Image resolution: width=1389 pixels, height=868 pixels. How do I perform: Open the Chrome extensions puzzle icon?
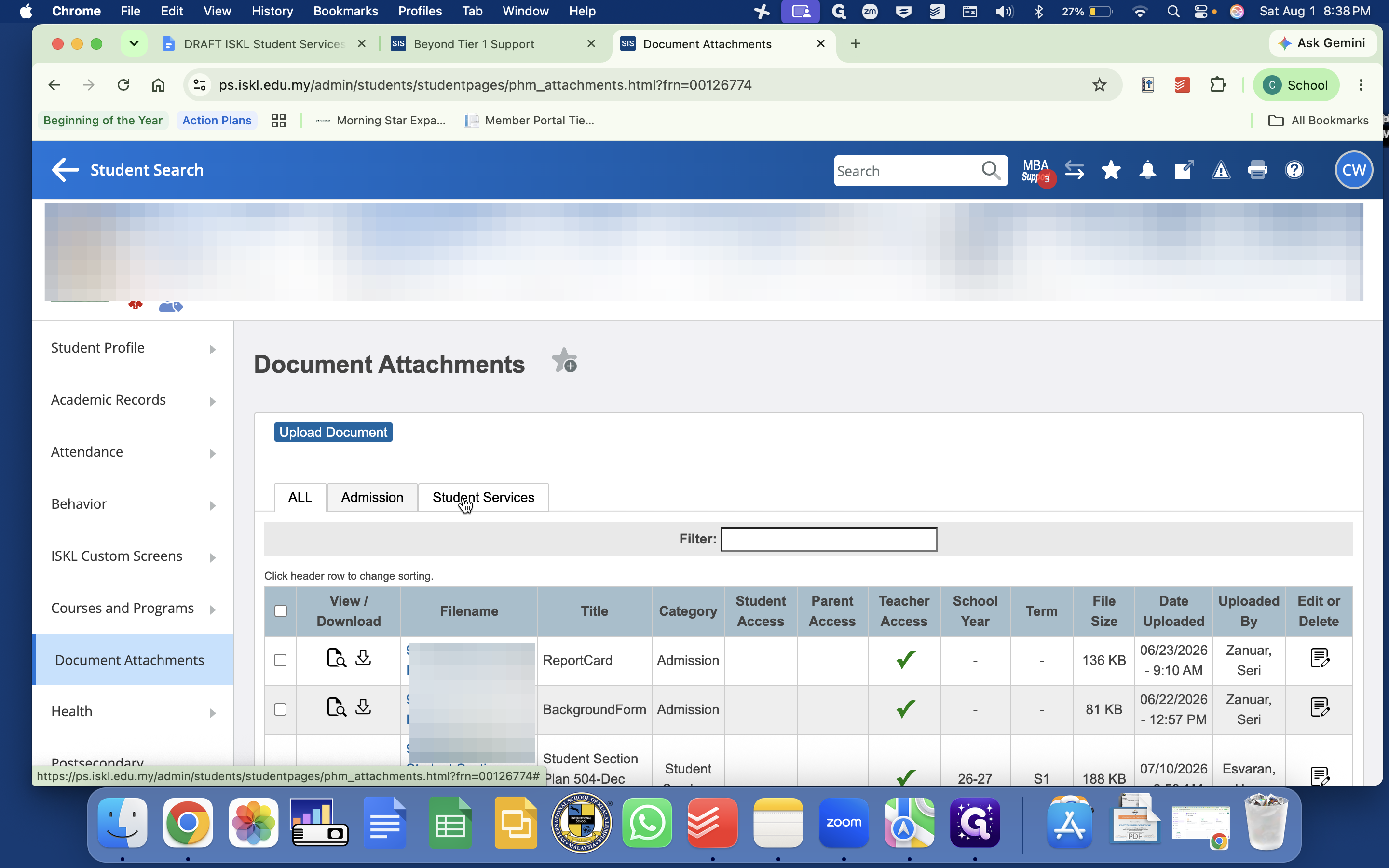tap(1217, 85)
